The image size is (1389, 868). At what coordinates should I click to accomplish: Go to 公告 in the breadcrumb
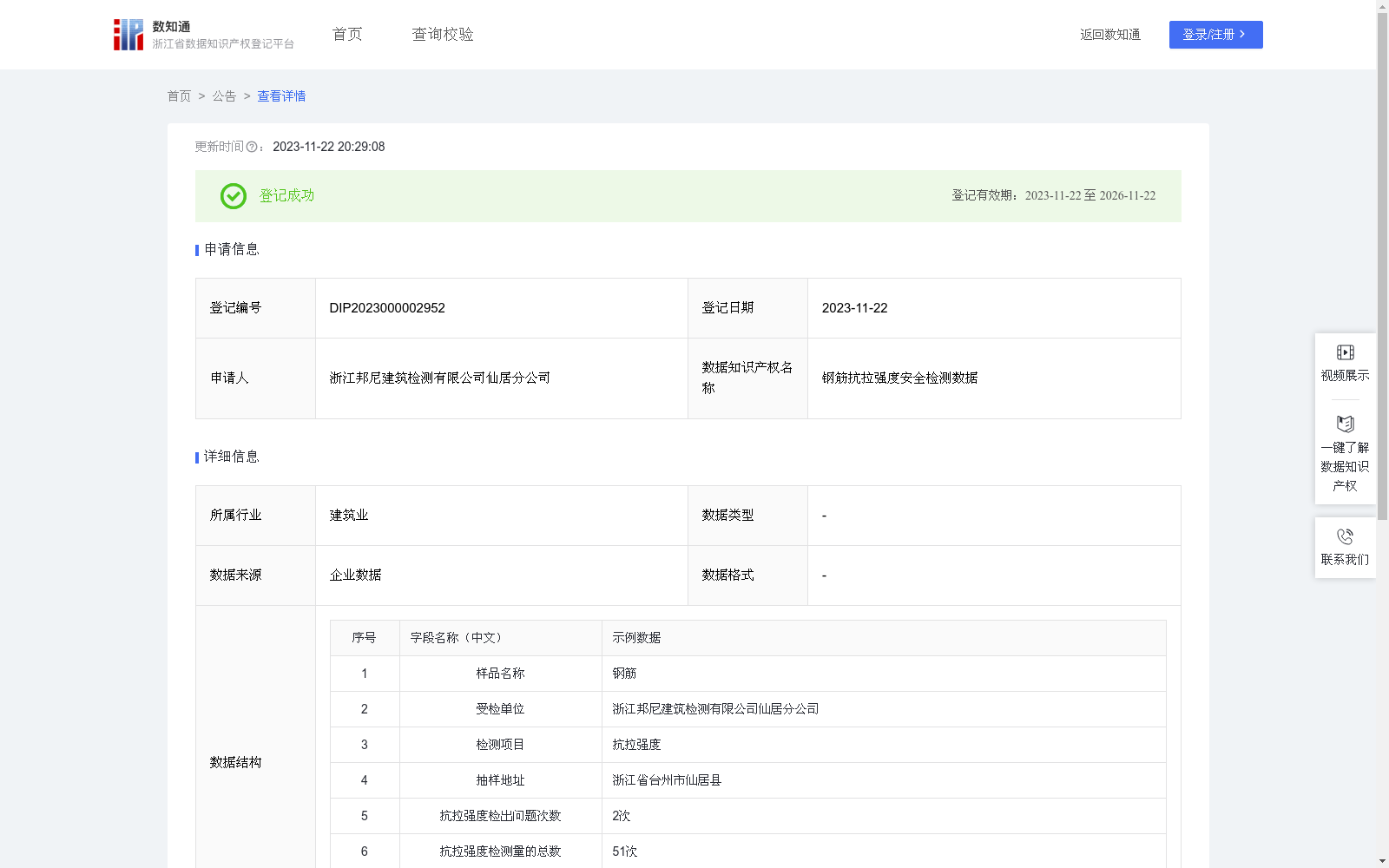(x=224, y=96)
